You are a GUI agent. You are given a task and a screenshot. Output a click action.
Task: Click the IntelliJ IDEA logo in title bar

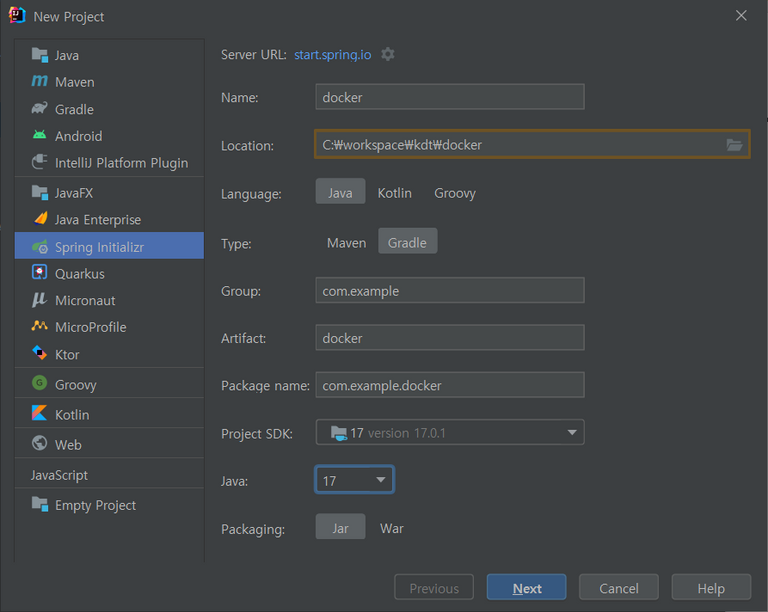point(17,16)
